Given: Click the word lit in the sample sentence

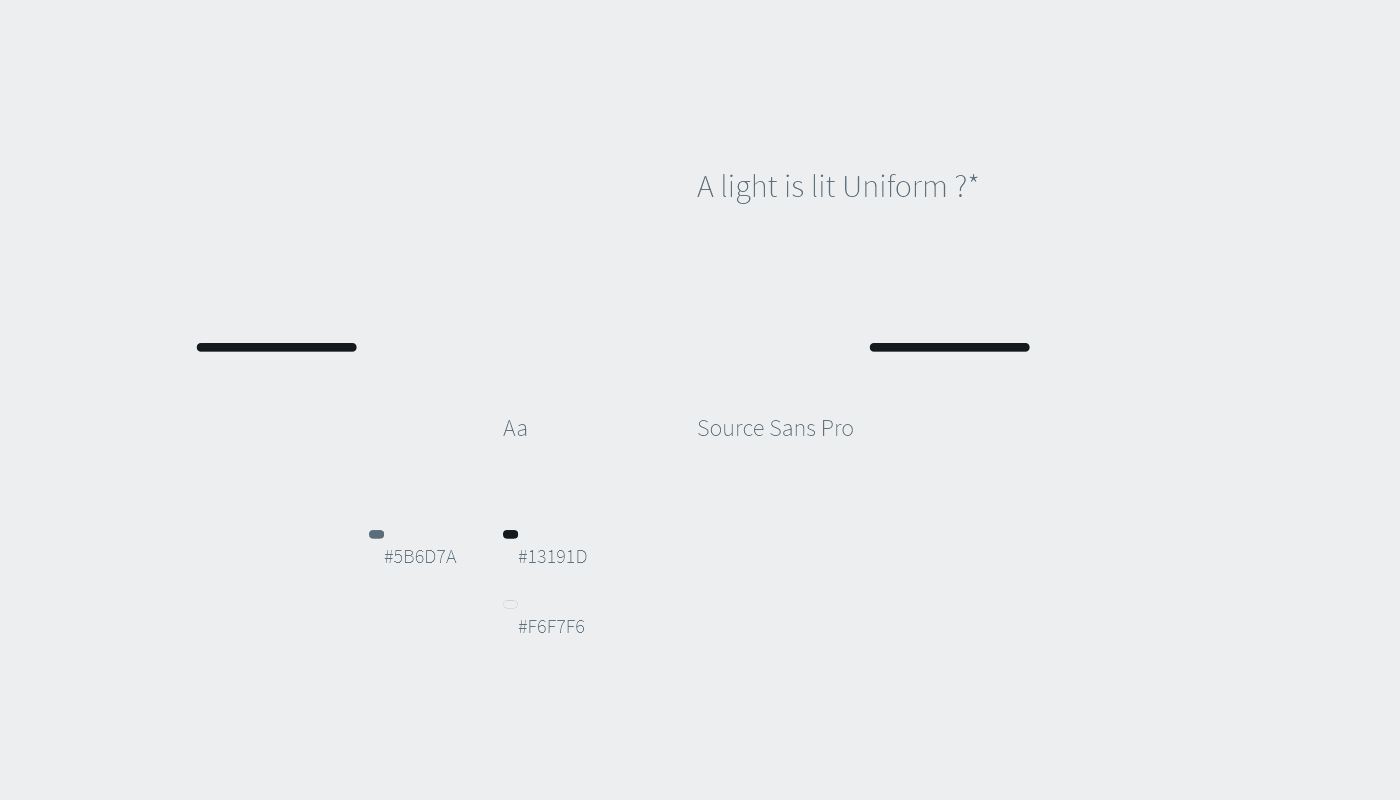Looking at the screenshot, I should coord(823,187).
